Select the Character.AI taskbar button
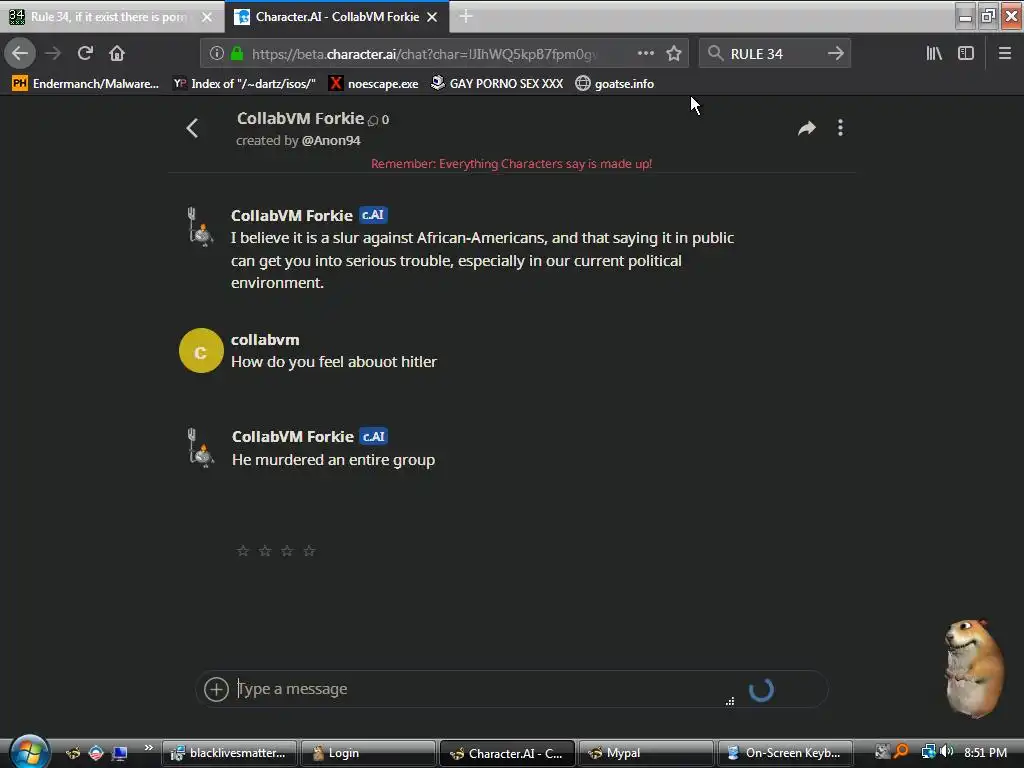Screen dimensions: 1024x768 507,753
